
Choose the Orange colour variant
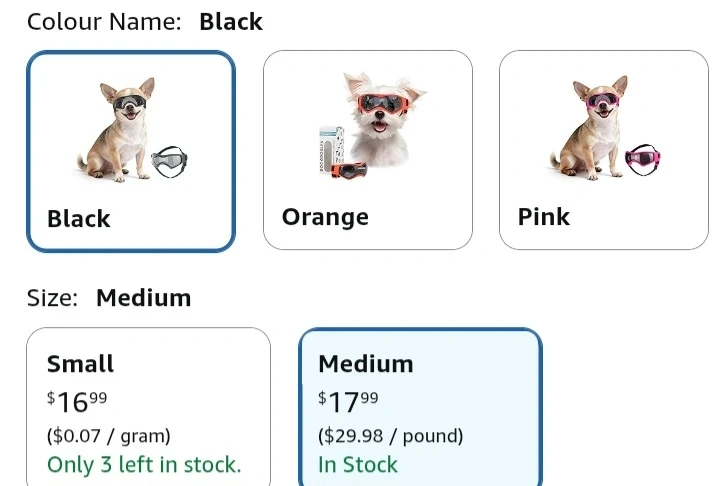pyautogui.click(x=367, y=150)
